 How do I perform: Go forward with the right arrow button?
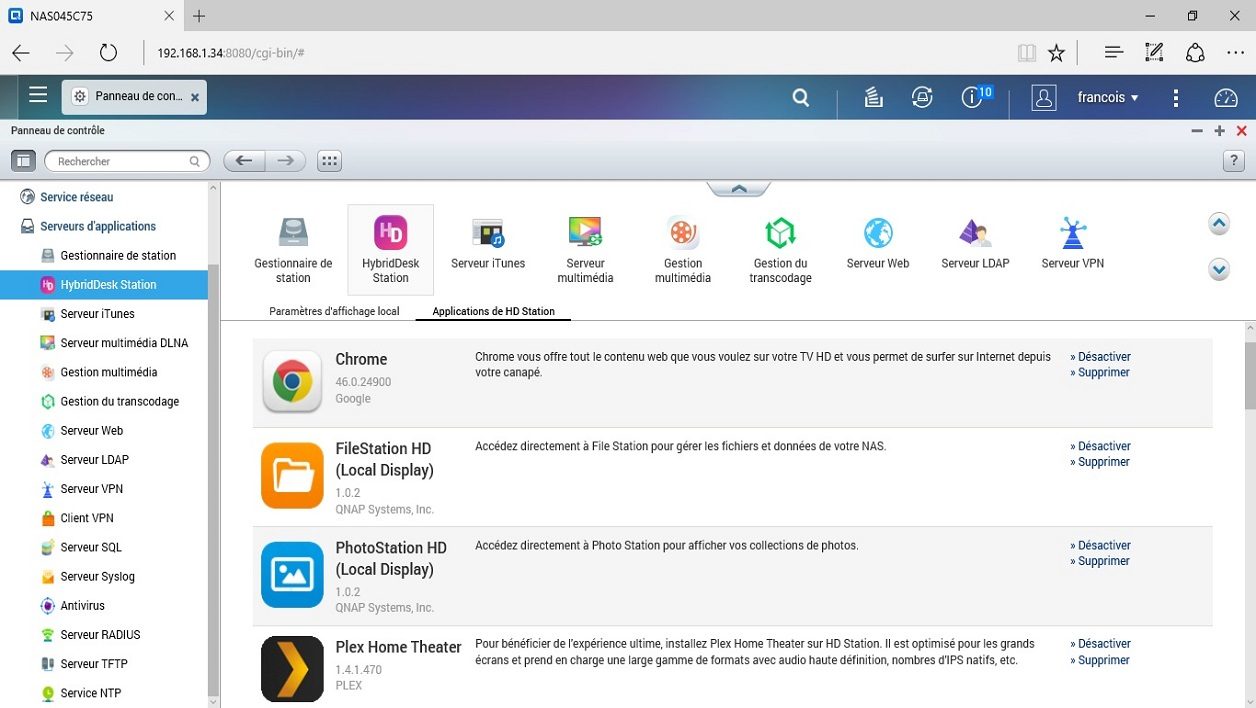[285, 161]
